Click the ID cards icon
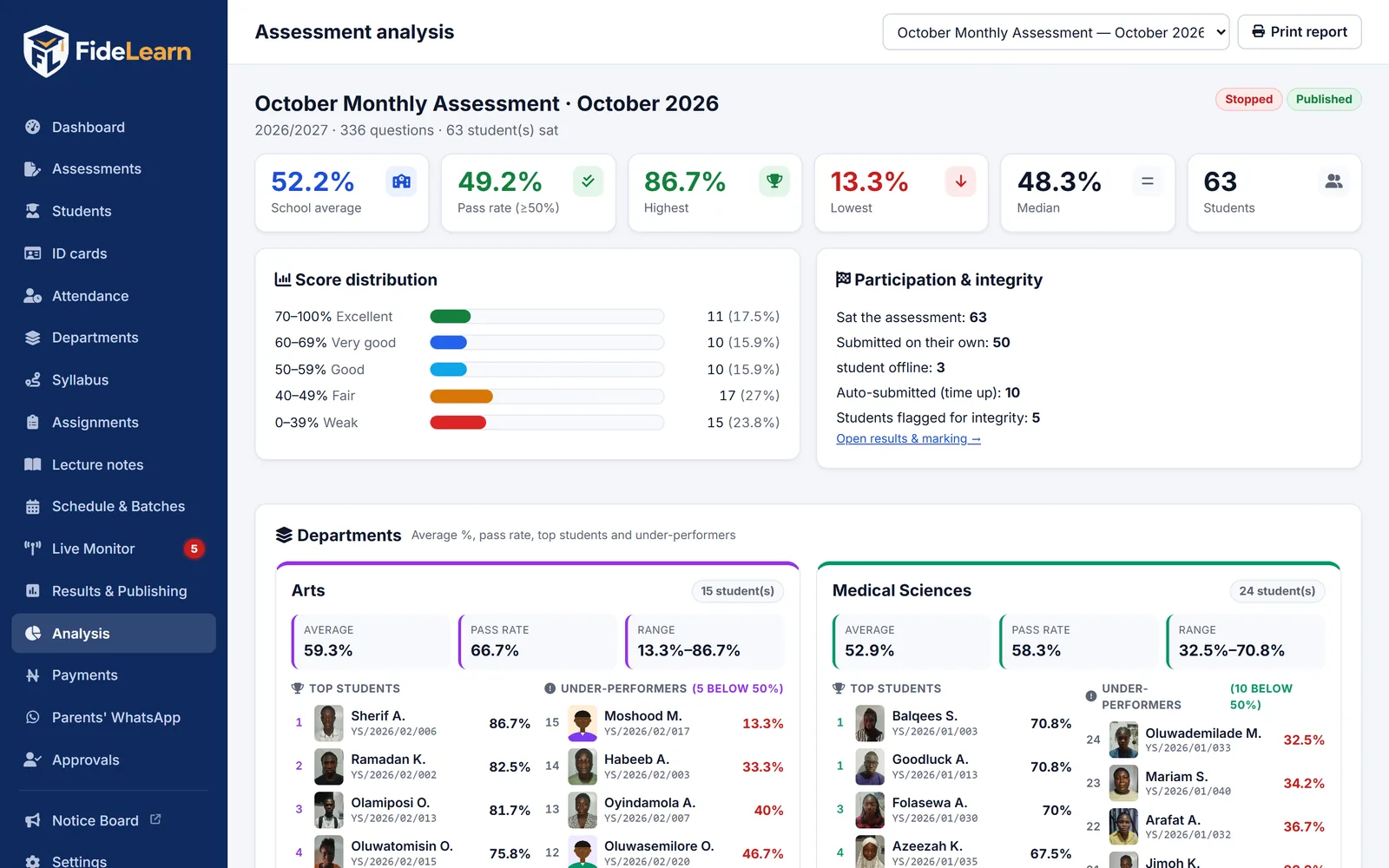The image size is (1389, 868). tap(33, 253)
